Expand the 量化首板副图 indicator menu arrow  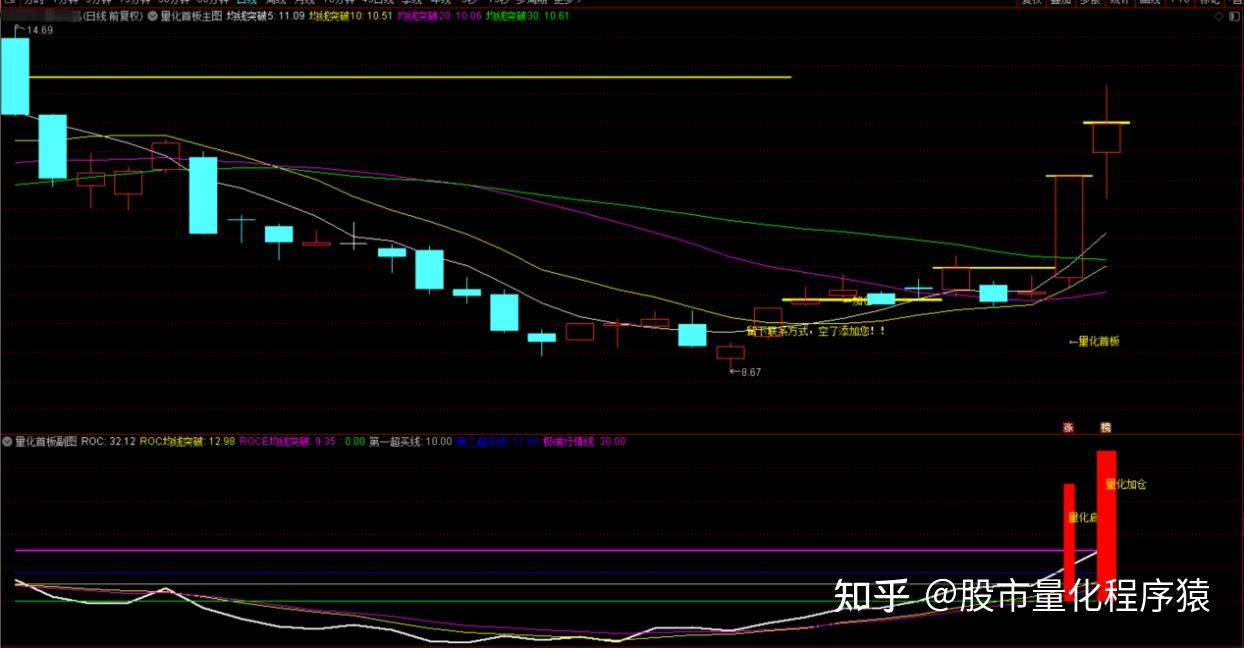coord(8,441)
